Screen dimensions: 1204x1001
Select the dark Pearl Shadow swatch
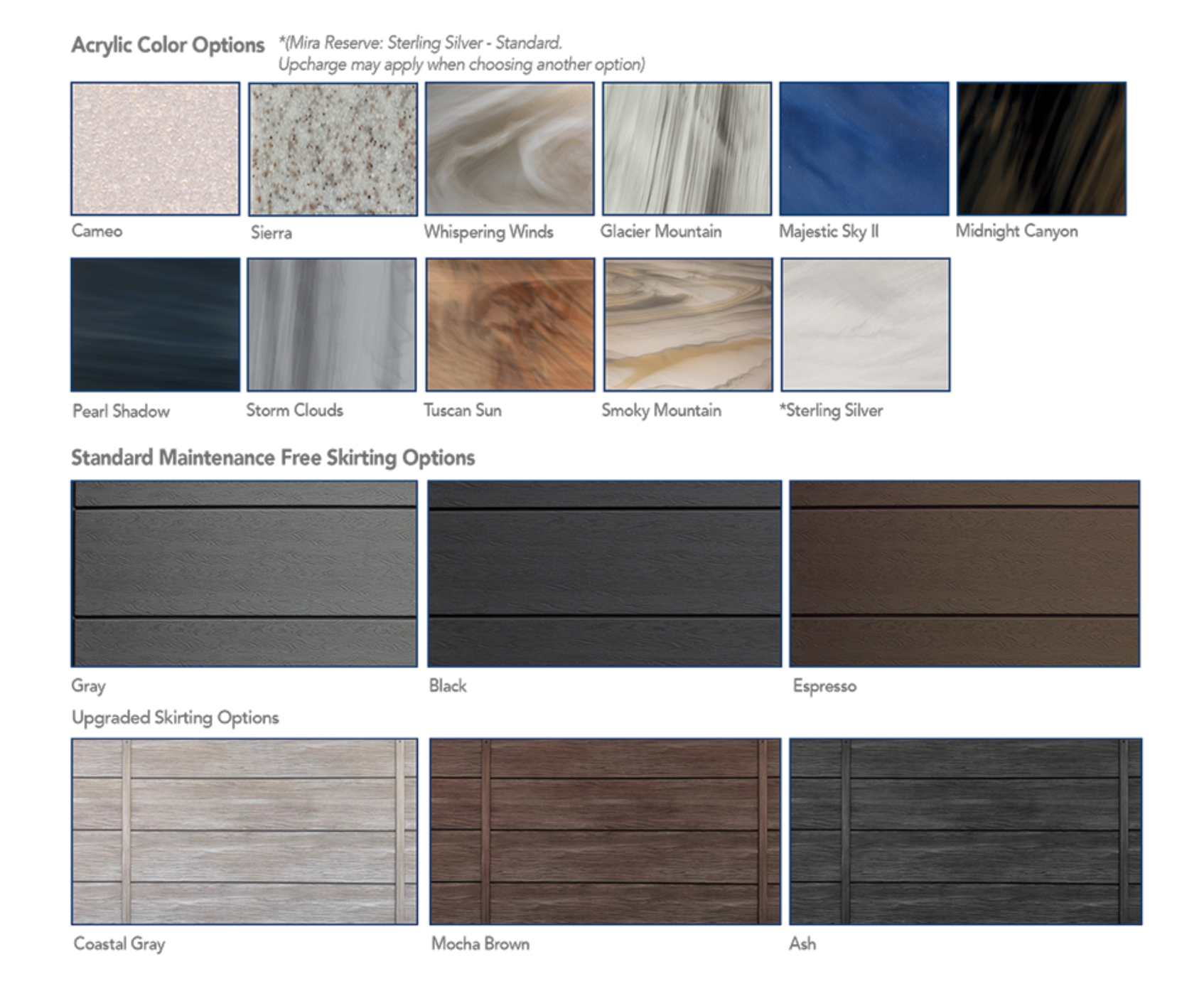[x=156, y=325]
